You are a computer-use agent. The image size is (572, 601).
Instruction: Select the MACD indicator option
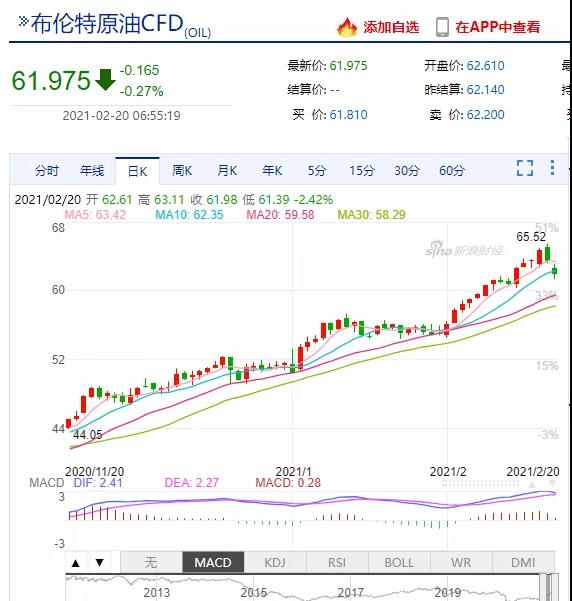pos(213,563)
